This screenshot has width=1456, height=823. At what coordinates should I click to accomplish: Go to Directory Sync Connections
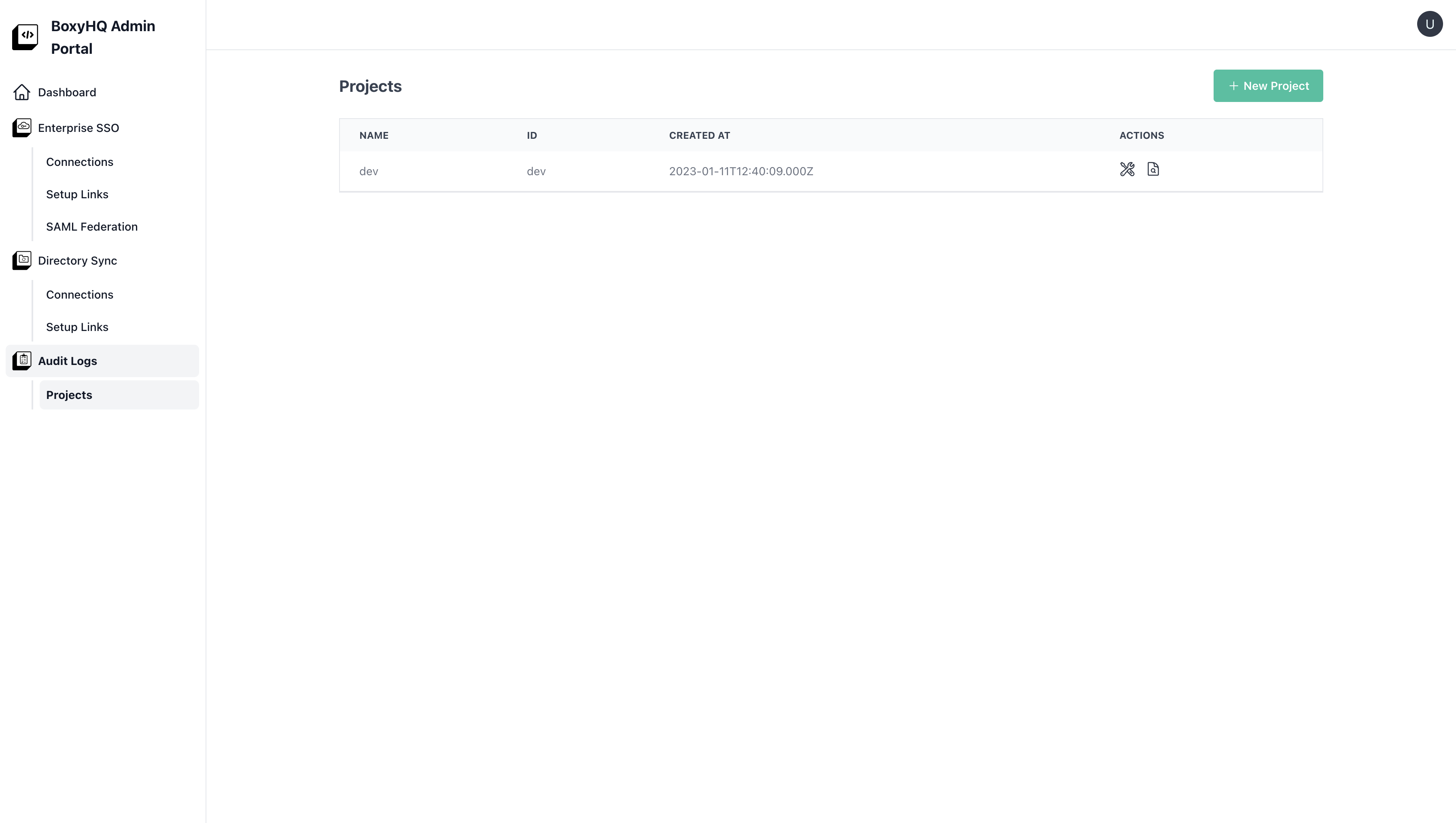(80, 295)
